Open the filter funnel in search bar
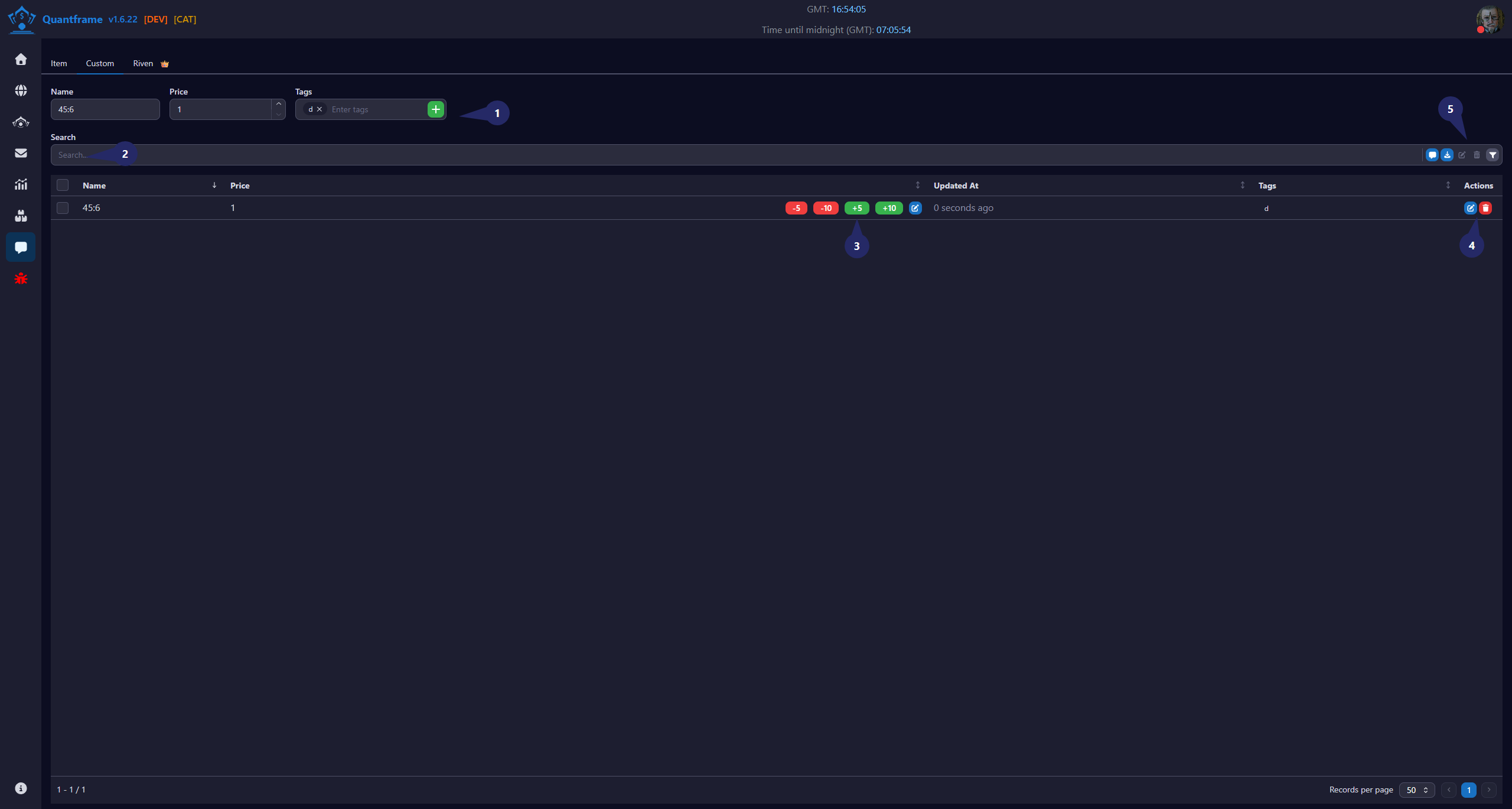This screenshot has width=1512, height=809. [x=1493, y=155]
